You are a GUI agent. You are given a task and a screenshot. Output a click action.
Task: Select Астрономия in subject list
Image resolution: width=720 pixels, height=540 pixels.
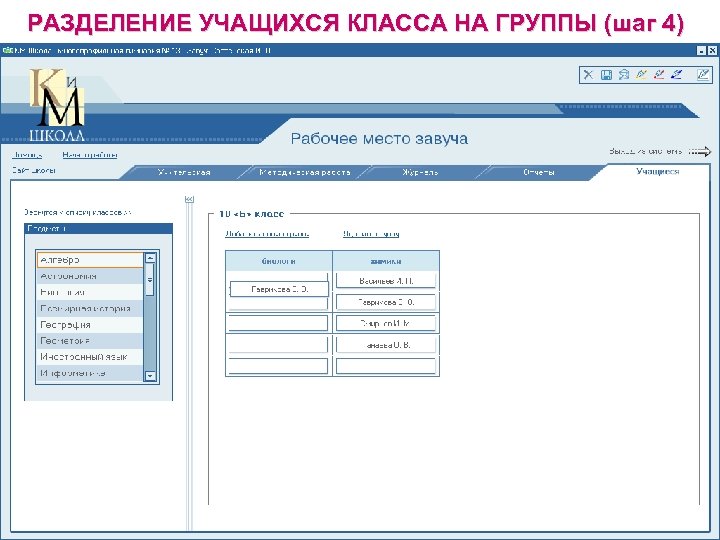90,276
